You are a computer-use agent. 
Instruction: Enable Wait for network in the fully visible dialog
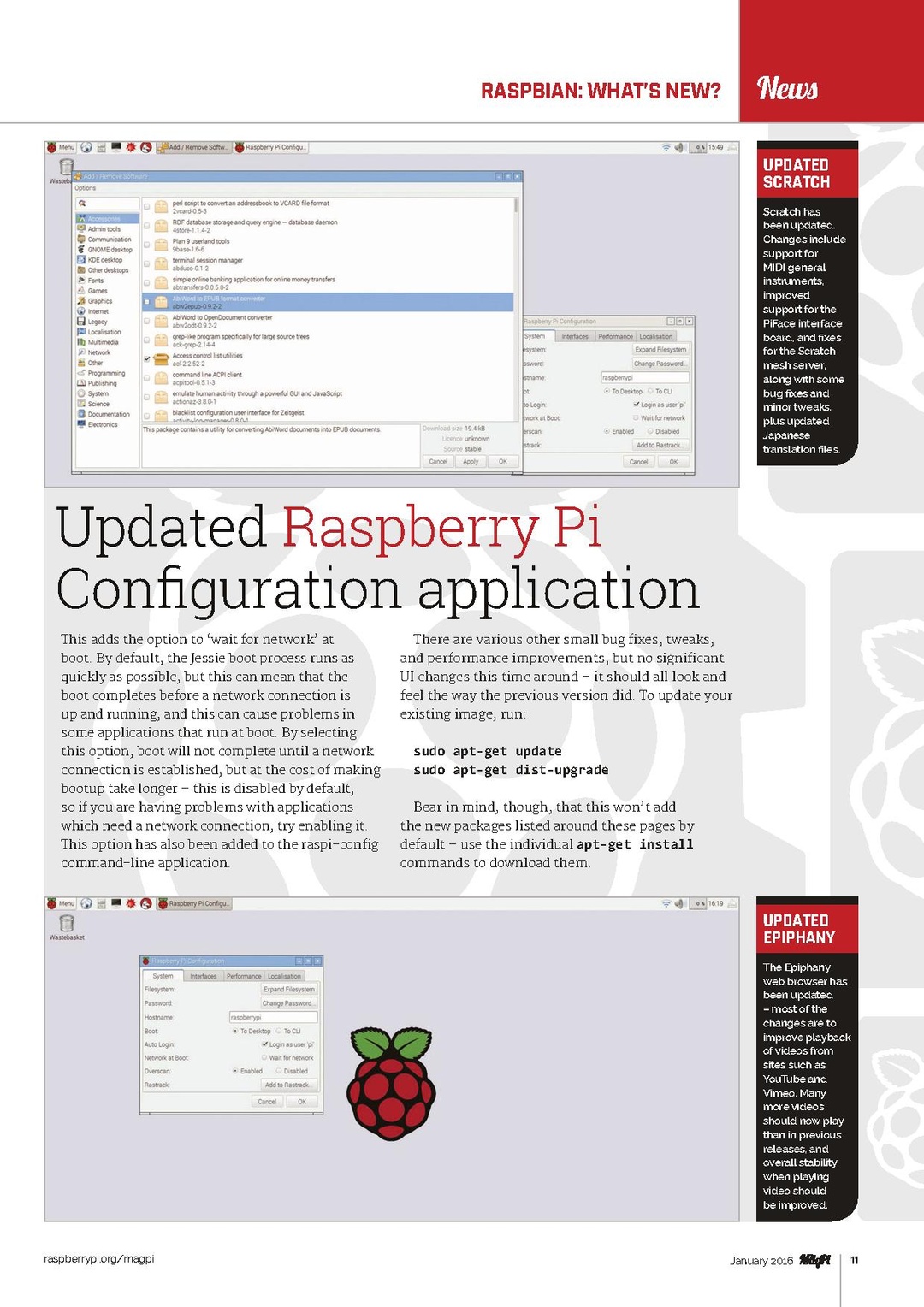click(x=265, y=1058)
